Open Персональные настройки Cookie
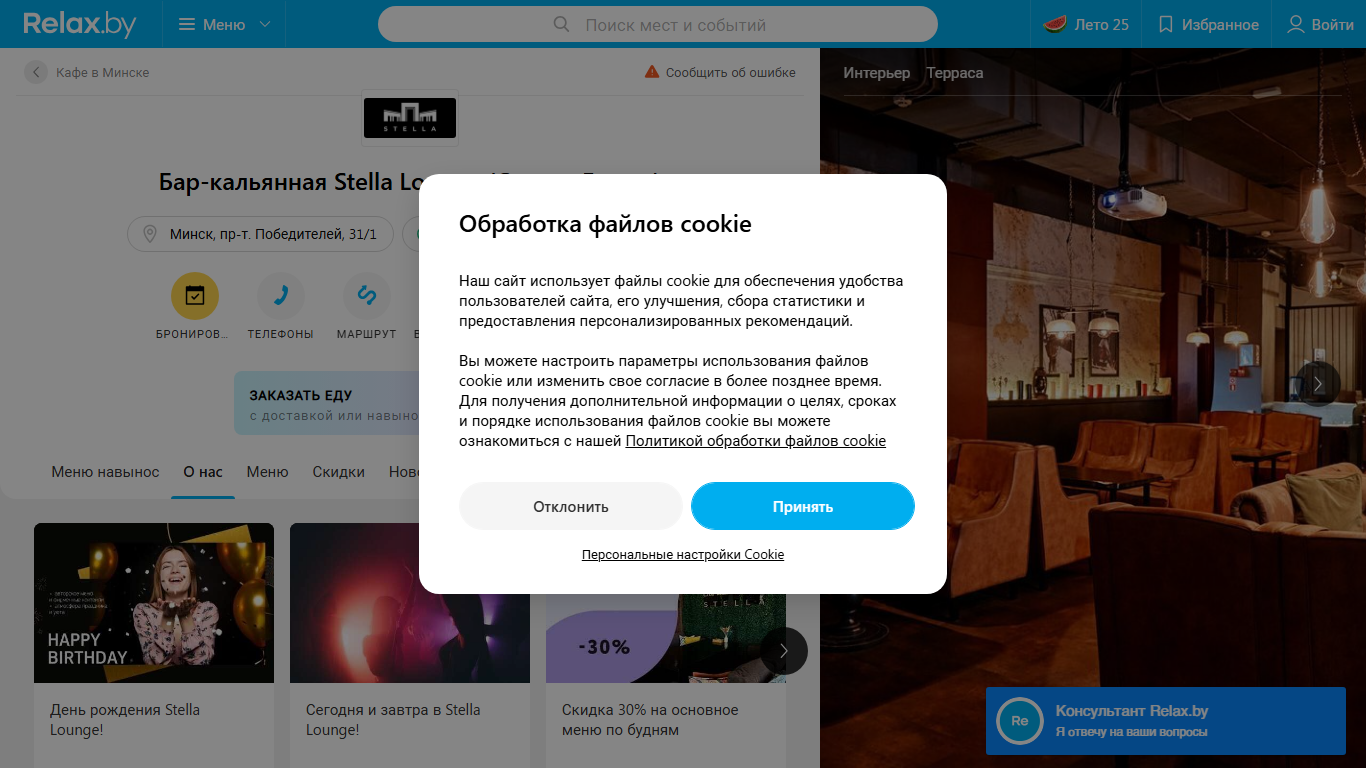Image resolution: width=1366 pixels, height=768 pixels. [x=683, y=554]
